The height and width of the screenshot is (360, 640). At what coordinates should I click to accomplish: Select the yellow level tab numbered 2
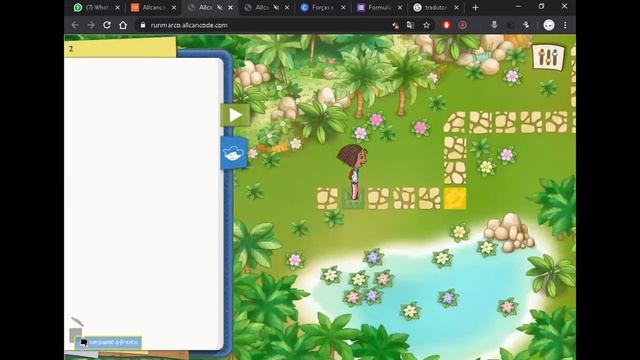[x=120, y=48]
